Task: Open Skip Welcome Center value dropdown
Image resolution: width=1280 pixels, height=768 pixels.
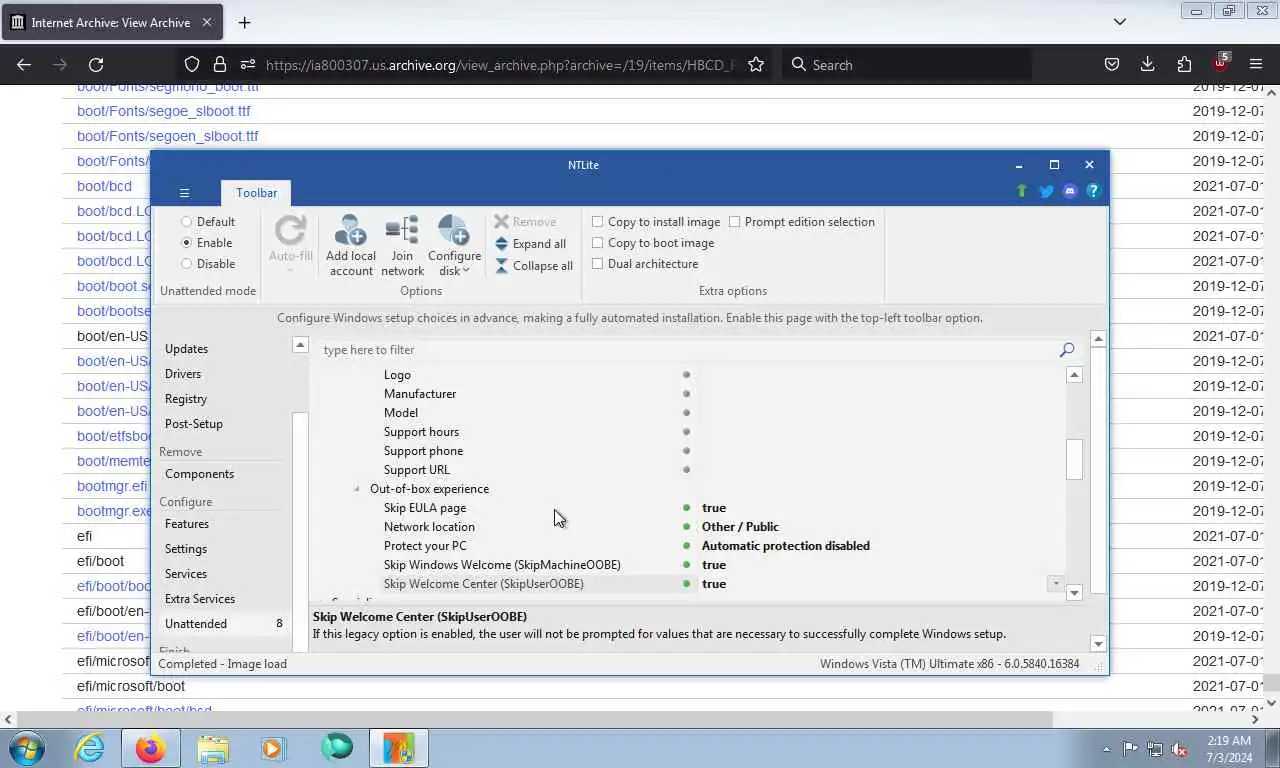Action: 1055,584
